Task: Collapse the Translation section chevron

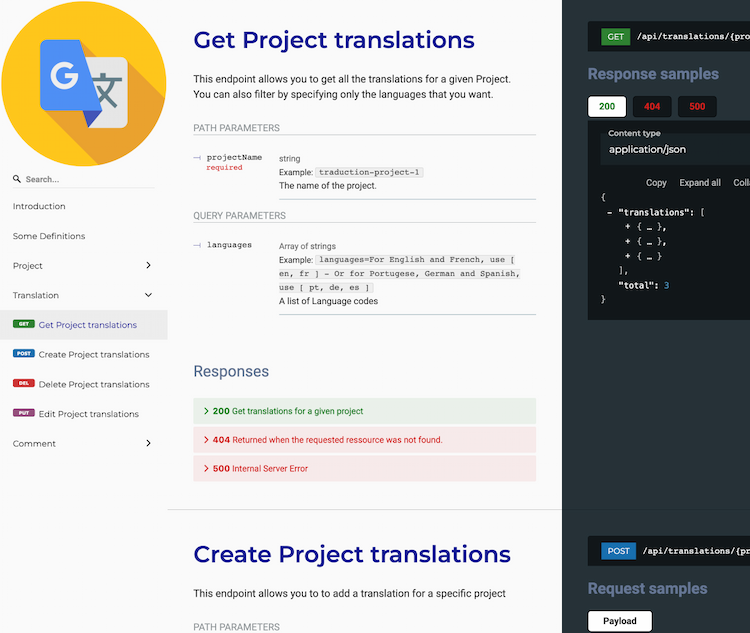Action: coord(148,295)
